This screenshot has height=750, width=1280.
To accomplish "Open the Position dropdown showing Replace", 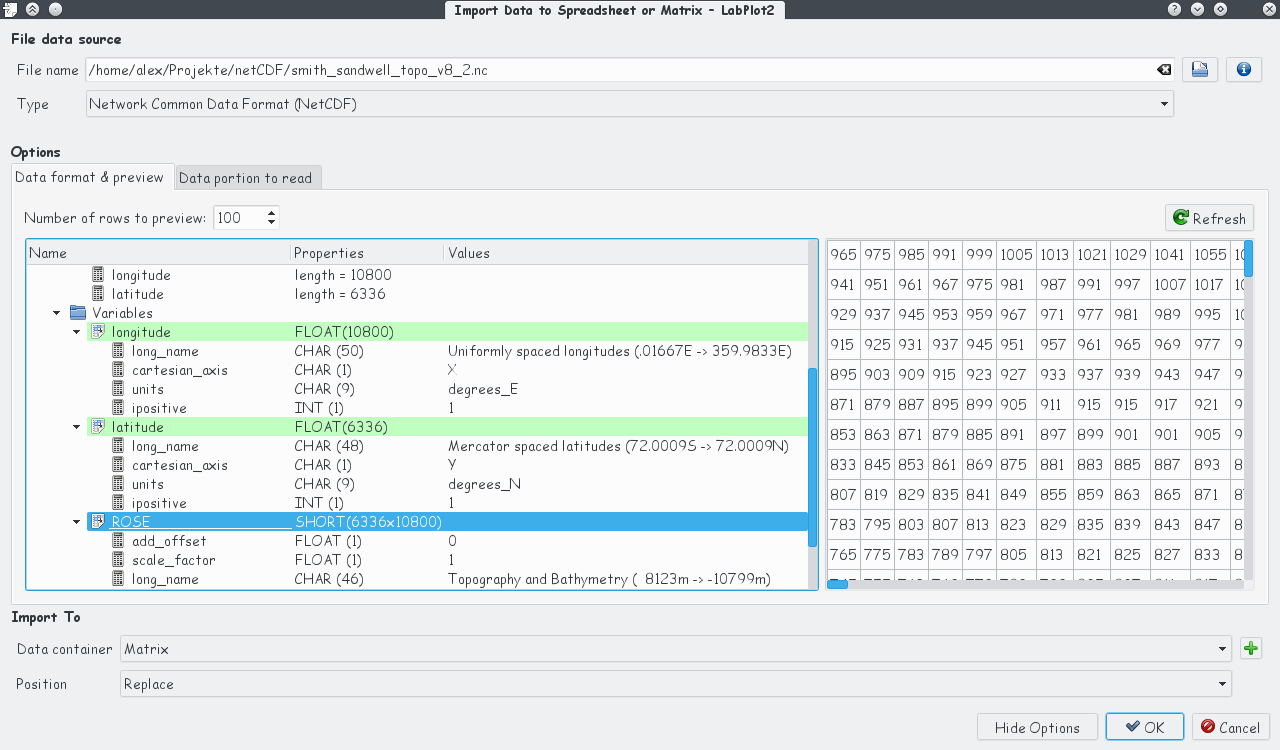I will [1221, 684].
